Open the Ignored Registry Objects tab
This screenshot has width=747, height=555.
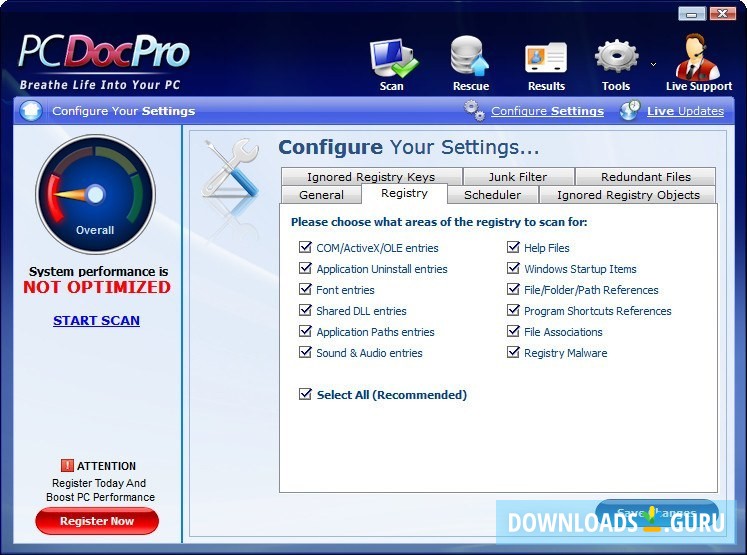click(628, 195)
